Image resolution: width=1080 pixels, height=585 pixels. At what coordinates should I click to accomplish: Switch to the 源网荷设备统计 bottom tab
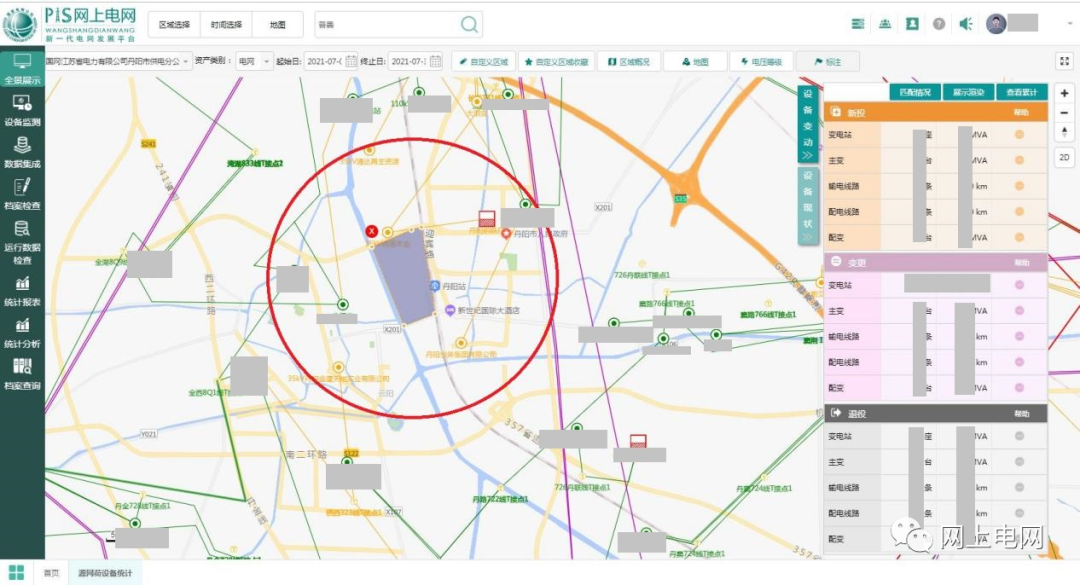pyautogui.click(x=105, y=573)
